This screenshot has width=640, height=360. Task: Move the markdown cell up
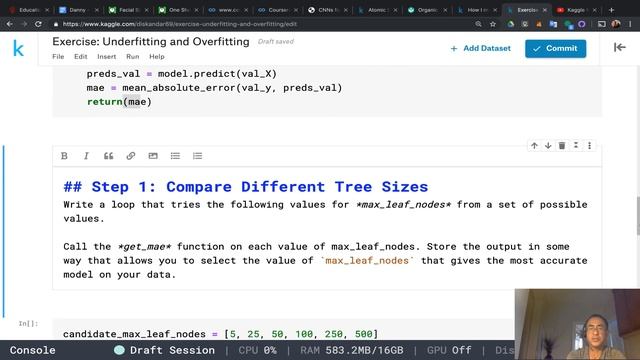[x=534, y=145]
